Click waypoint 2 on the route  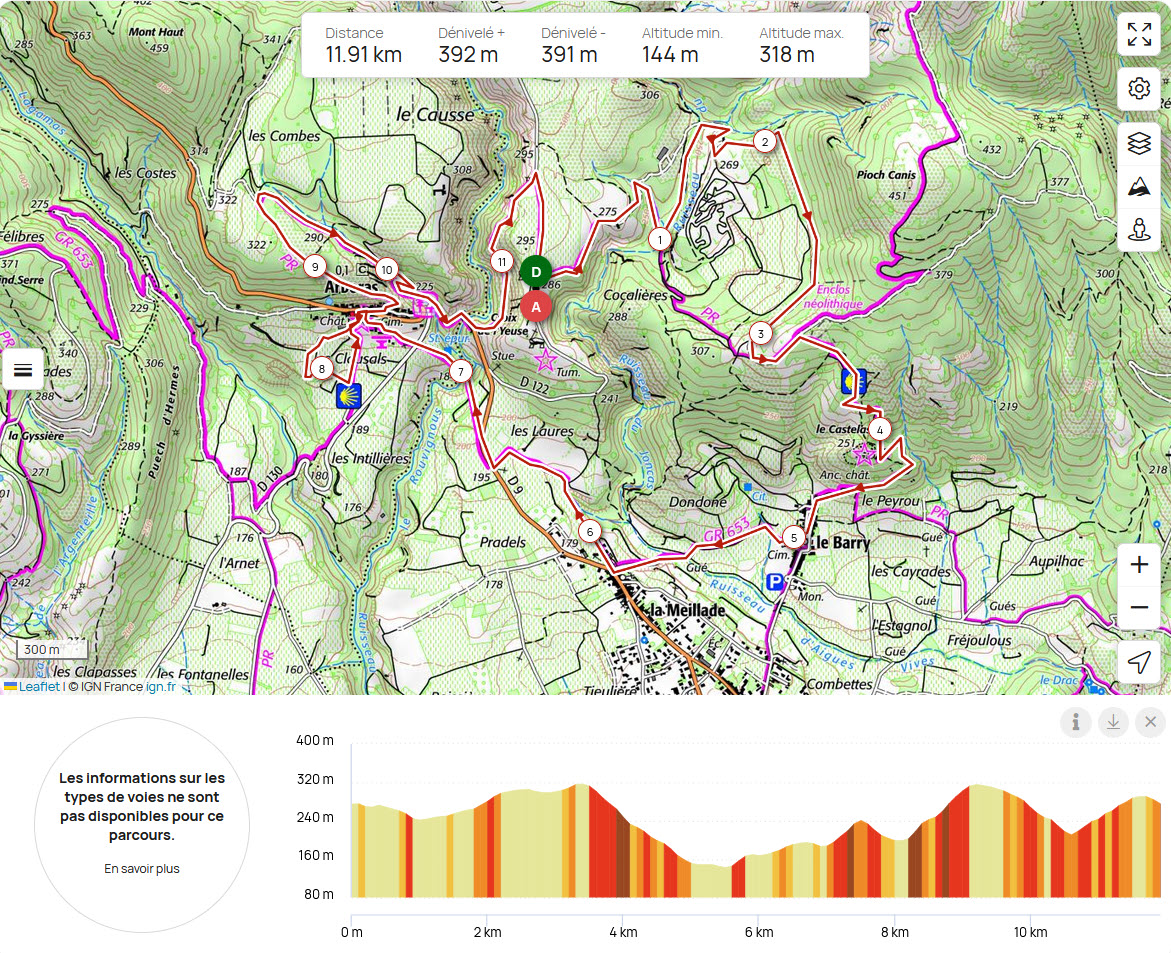pos(765,141)
